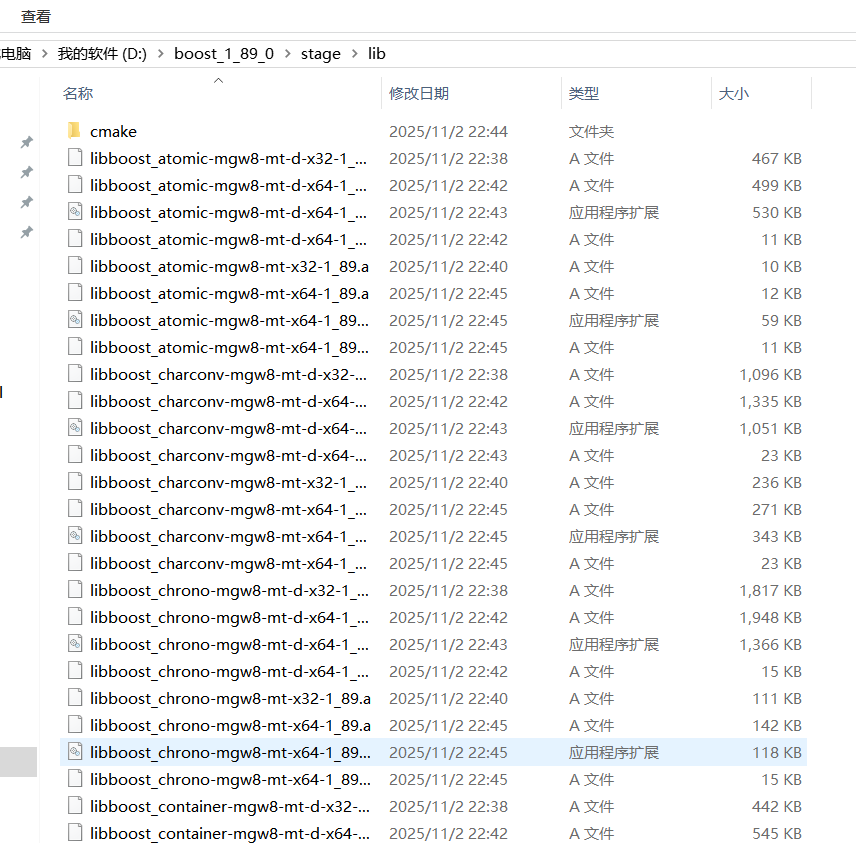
Task: Expand the chevron after 电脑 in the breadcrumb
Action: tap(45, 54)
